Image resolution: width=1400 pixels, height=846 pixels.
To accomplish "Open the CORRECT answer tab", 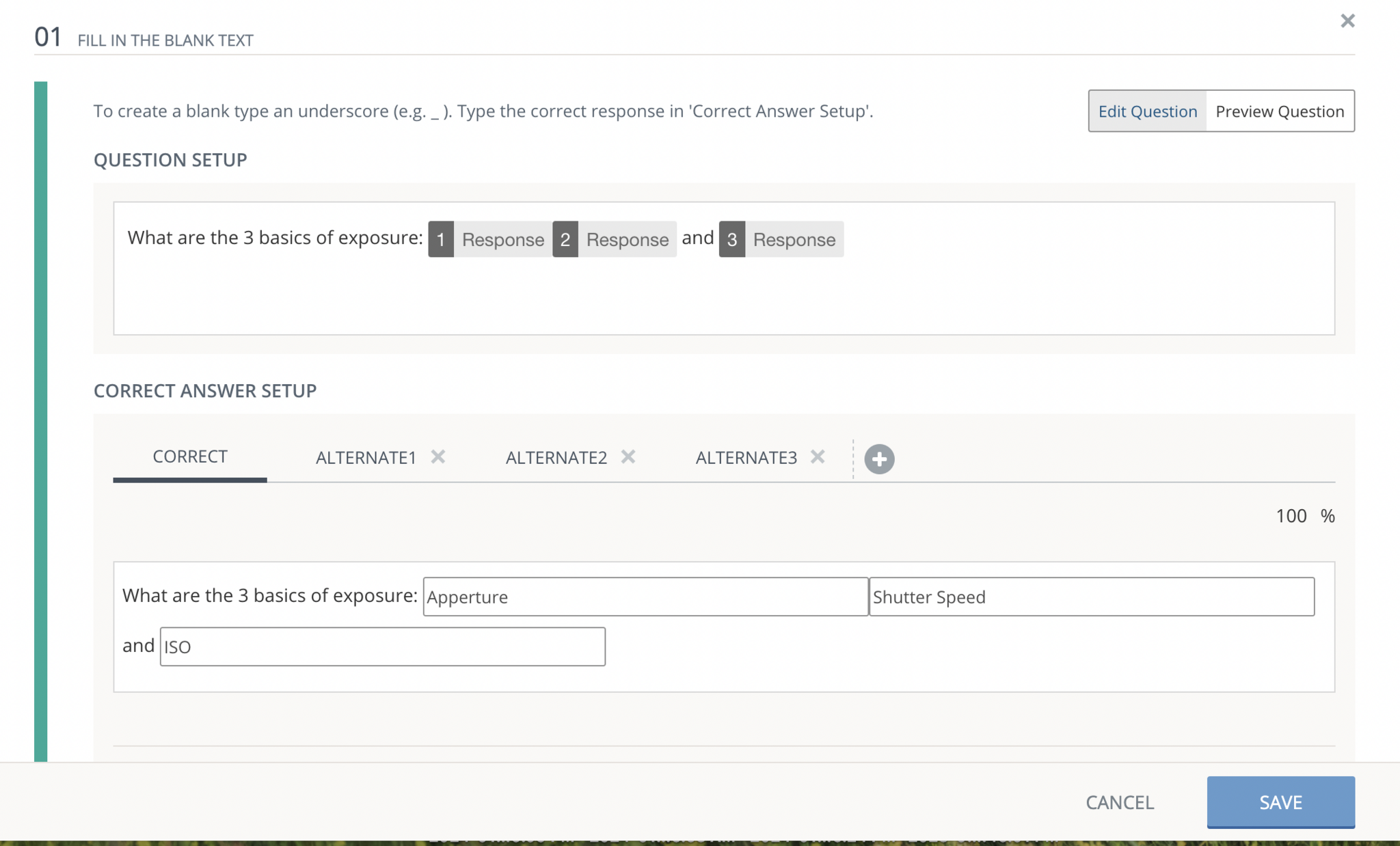I will (x=190, y=456).
